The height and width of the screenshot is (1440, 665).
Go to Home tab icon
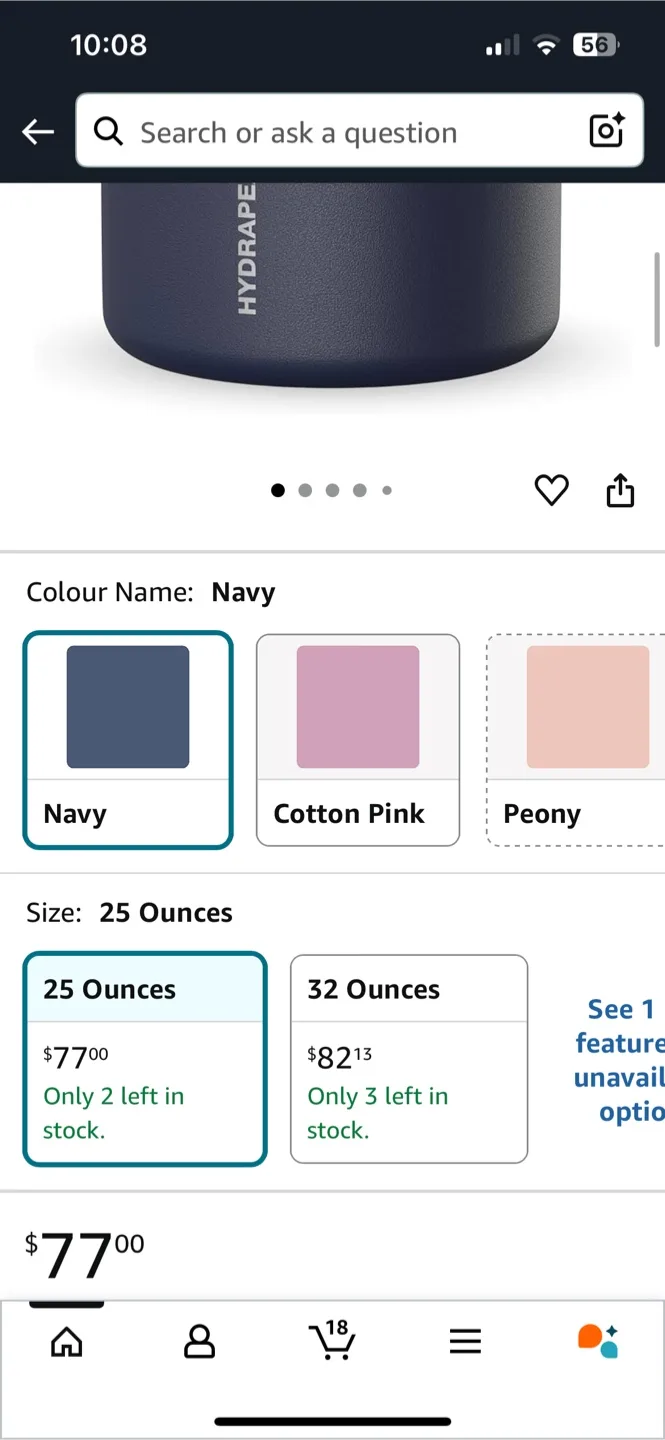coord(67,1342)
